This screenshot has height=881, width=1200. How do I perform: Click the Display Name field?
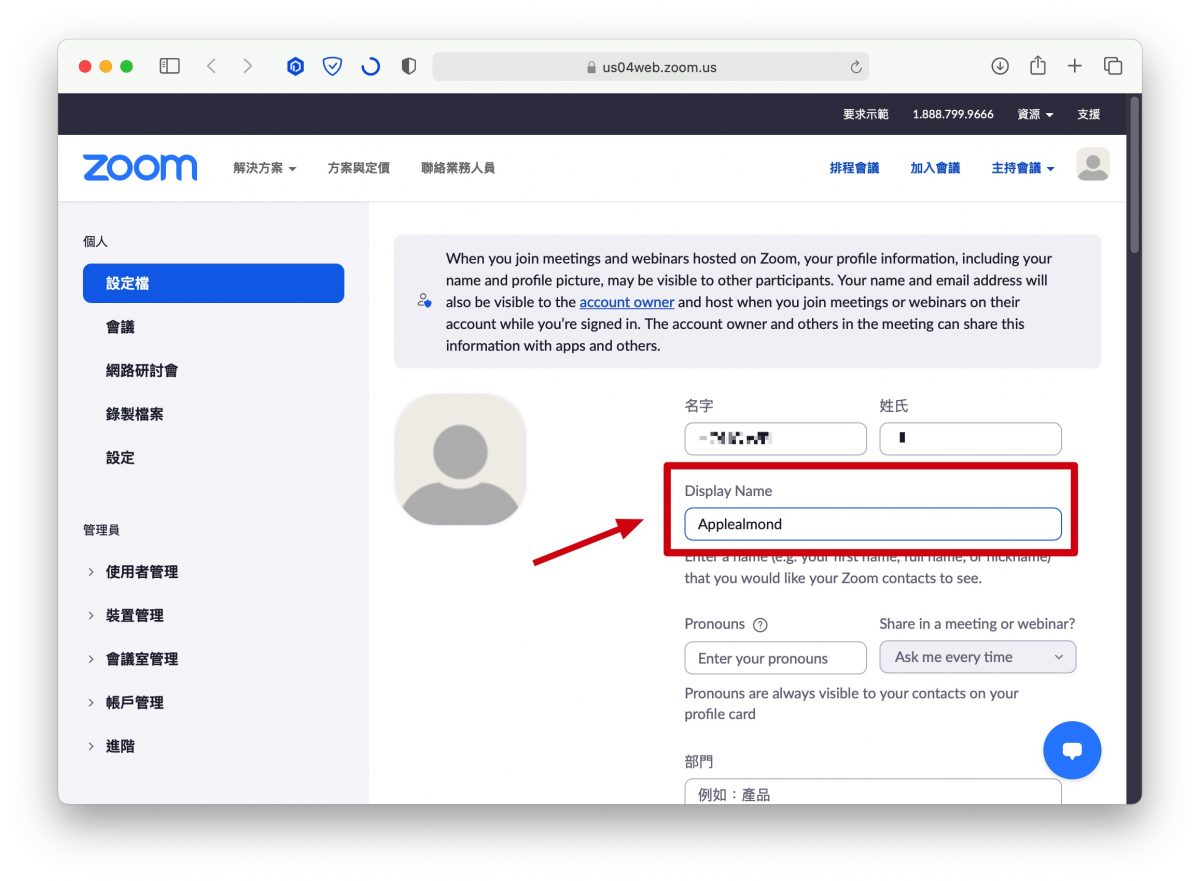pos(873,524)
